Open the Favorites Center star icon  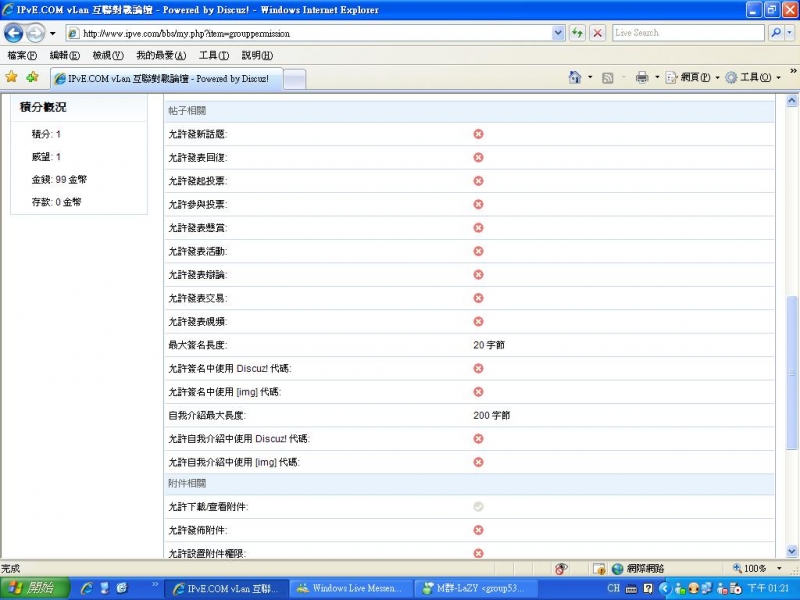click(x=12, y=77)
